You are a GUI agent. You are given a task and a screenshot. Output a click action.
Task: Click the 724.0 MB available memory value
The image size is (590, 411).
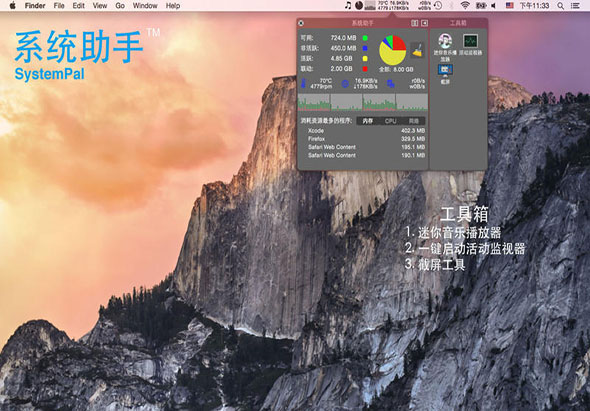point(344,38)
